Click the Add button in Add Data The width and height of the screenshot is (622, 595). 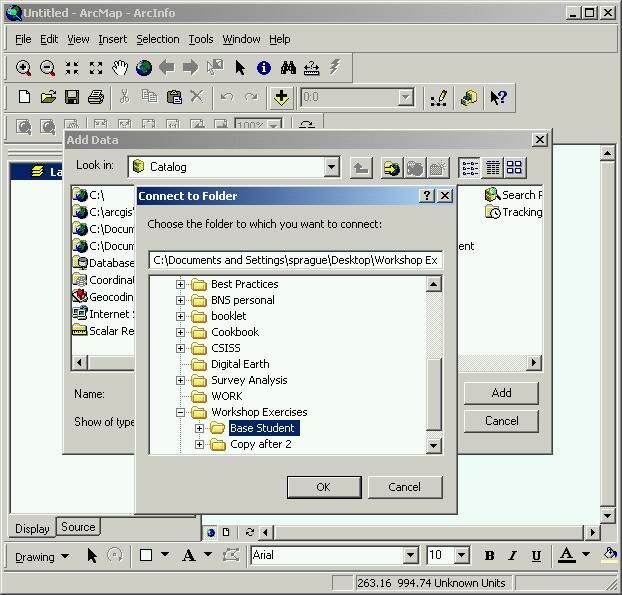501,393
